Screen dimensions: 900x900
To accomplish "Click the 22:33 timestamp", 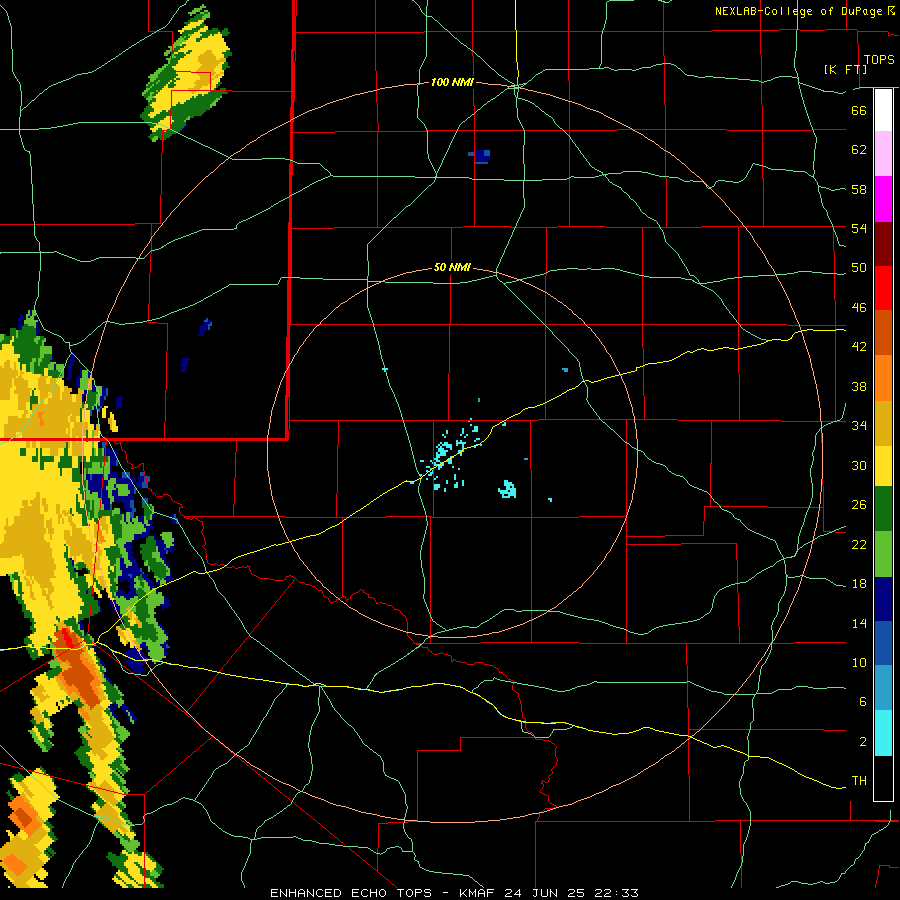I will pos(615,893).
